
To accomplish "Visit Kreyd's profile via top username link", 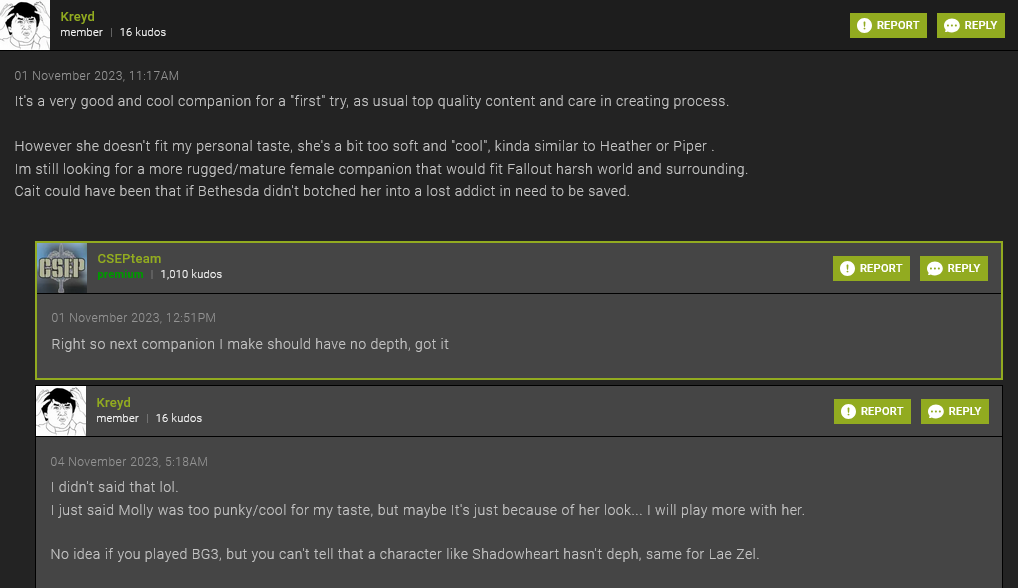I will [77, 17].
